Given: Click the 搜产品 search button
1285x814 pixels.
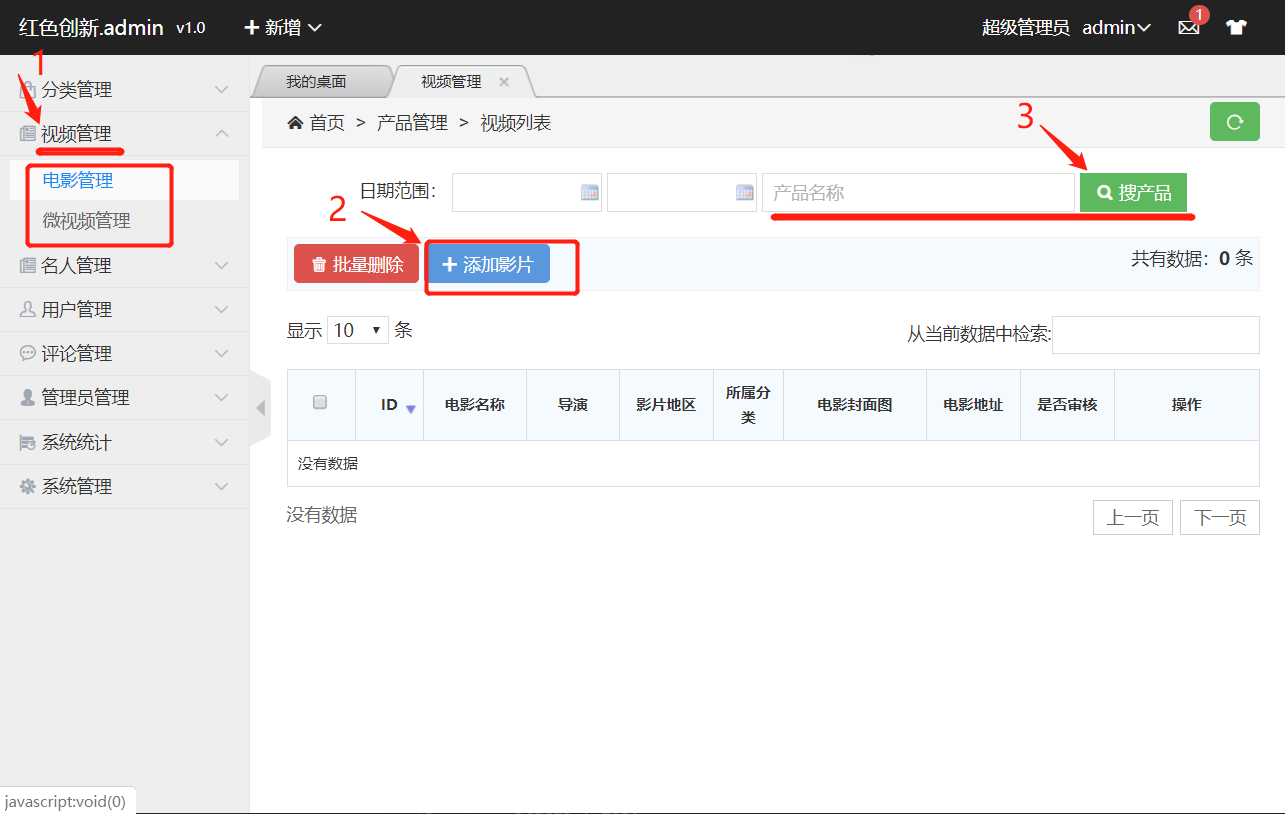Looking at the screenshot, I should pyautogui.click(x=1133, y=193).
